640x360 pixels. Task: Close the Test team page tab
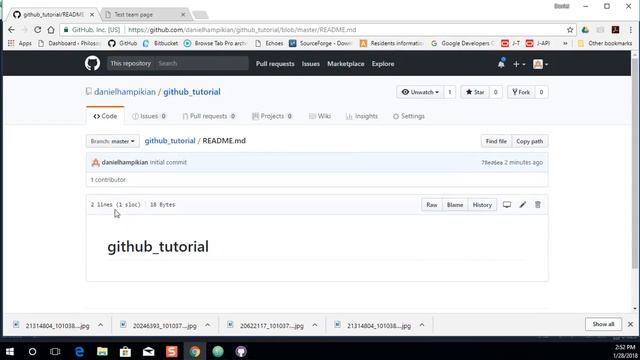click(x=183, y=14)
